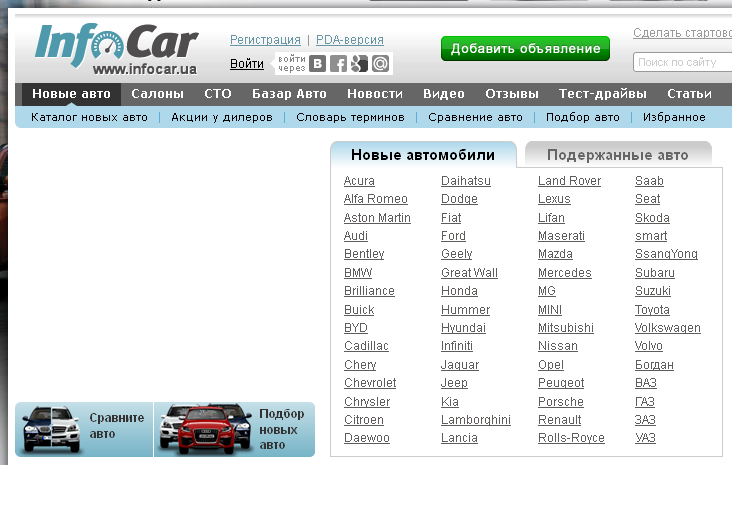The width and height of the screenshot is (732, 512).
Task: Open the BMW brand link
Action: pos(358,273)
